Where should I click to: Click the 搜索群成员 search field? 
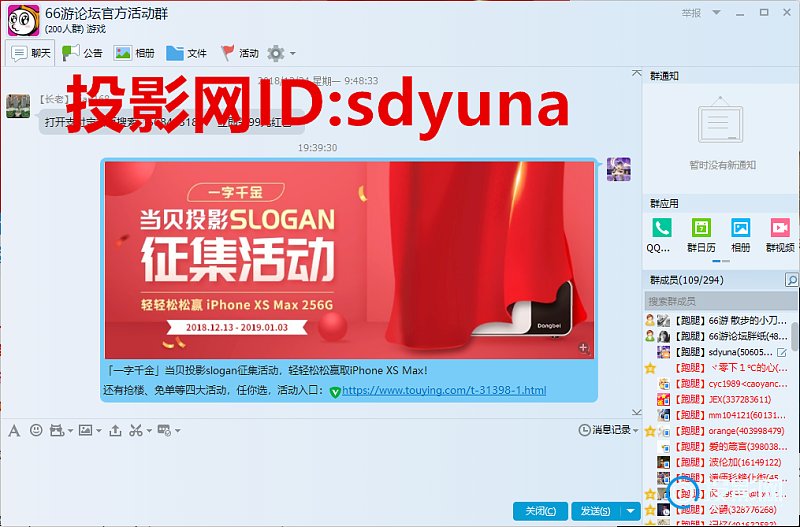pos(721,302)
